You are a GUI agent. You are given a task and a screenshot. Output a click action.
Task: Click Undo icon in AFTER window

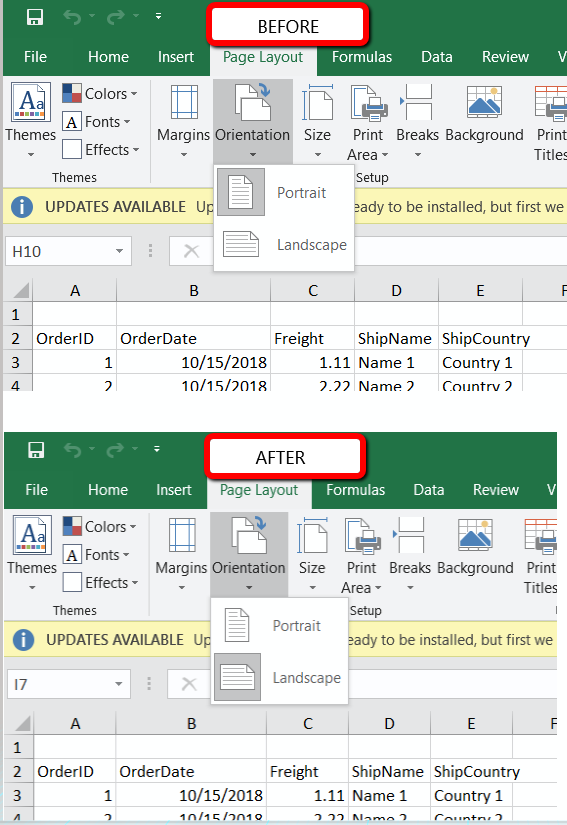click(72, 450)
